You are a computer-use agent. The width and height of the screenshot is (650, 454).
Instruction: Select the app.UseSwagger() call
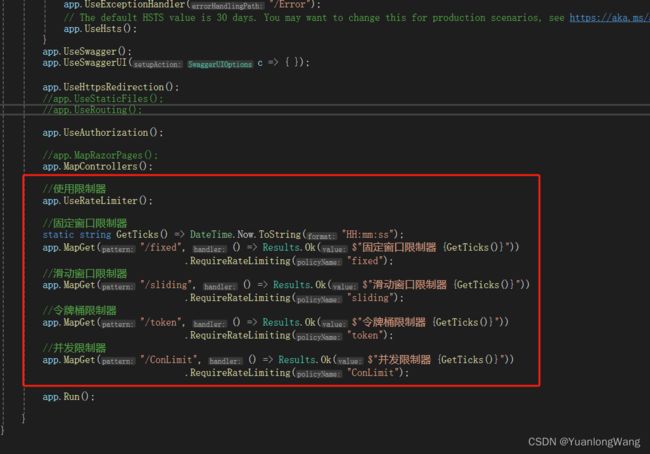(87, 51)
